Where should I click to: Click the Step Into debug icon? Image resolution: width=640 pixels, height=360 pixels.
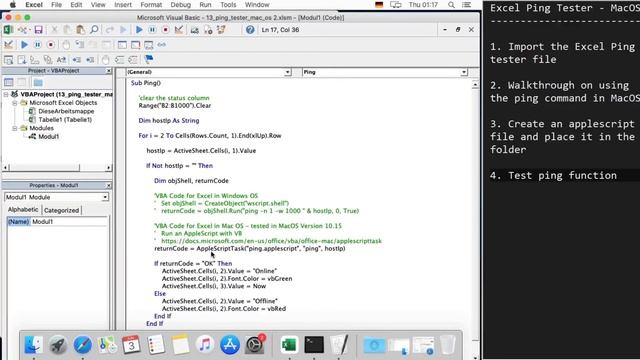click(80, 45)
